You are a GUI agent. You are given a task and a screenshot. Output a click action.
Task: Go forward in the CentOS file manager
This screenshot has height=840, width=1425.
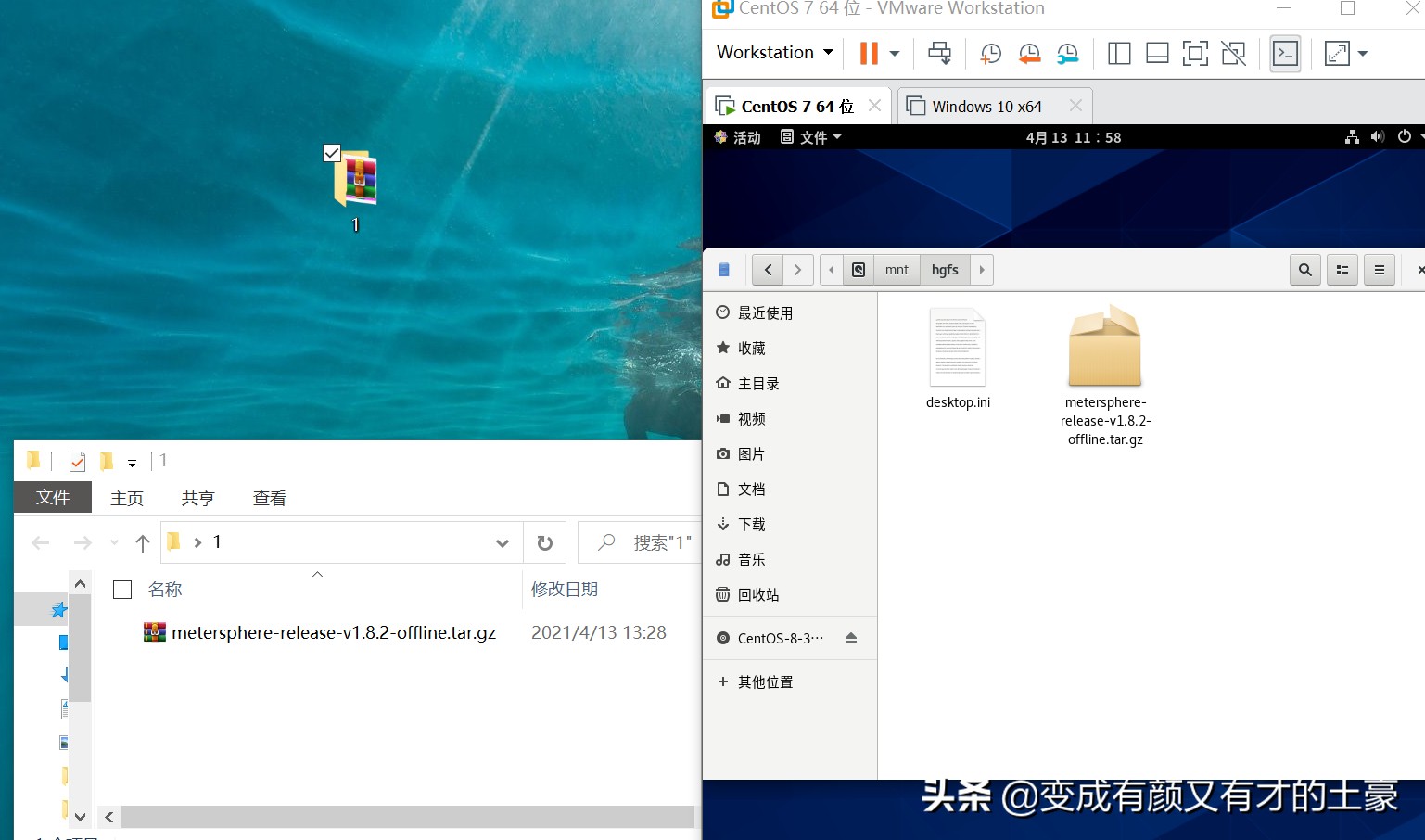coord(798,270)
